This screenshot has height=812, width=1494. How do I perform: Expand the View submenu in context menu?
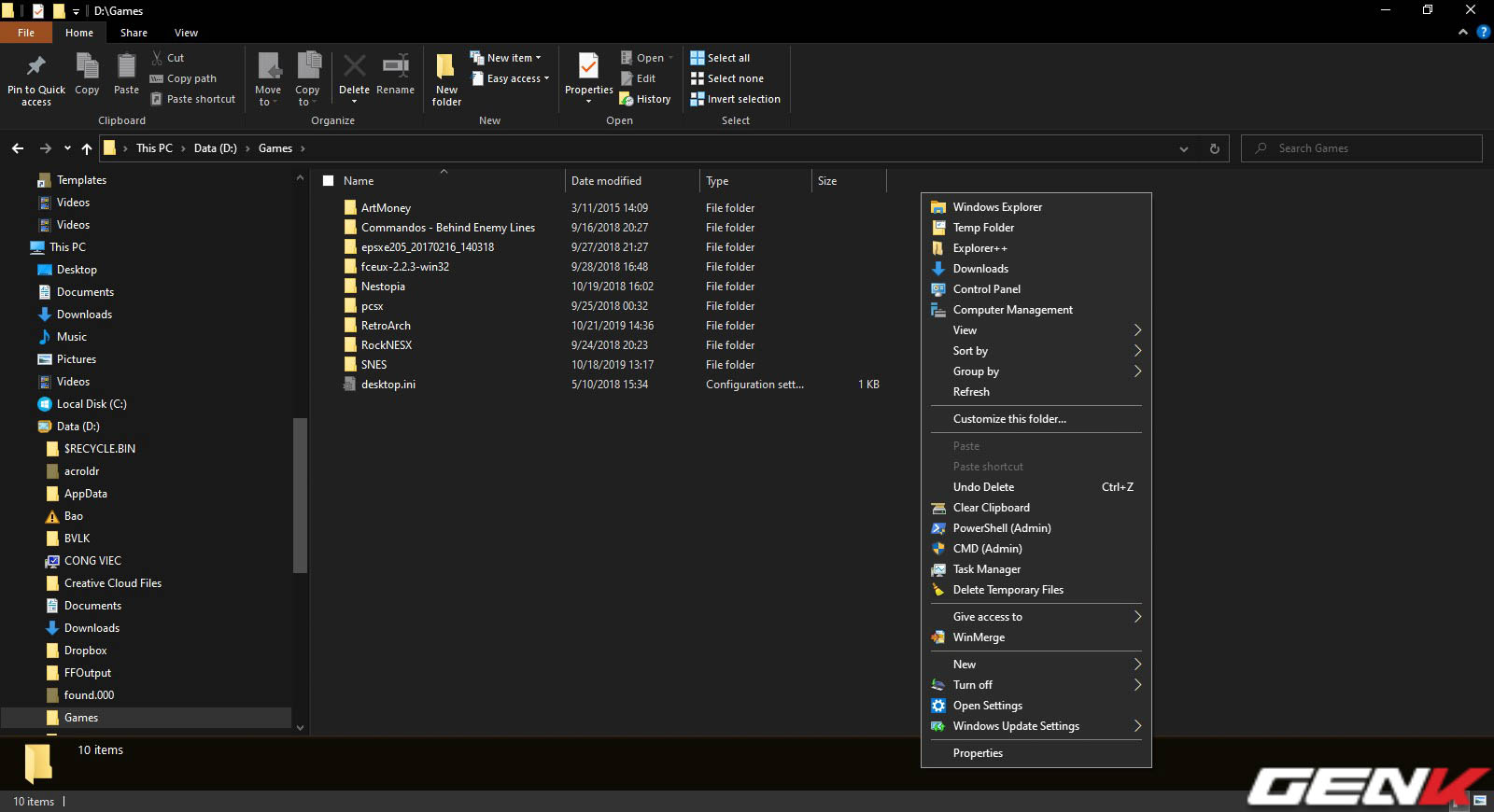1036,330
